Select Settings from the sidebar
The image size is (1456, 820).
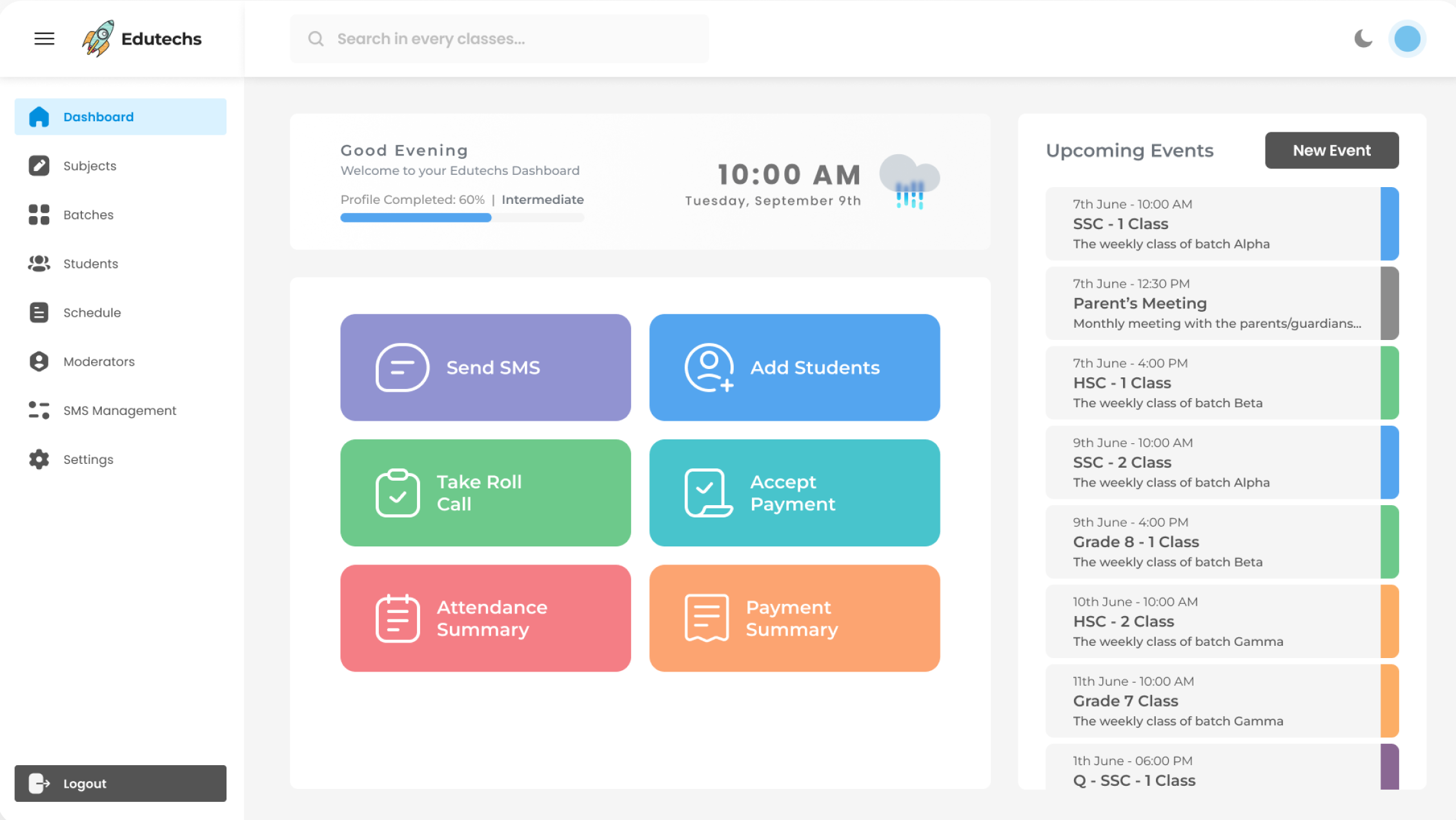tap(88, 459)
